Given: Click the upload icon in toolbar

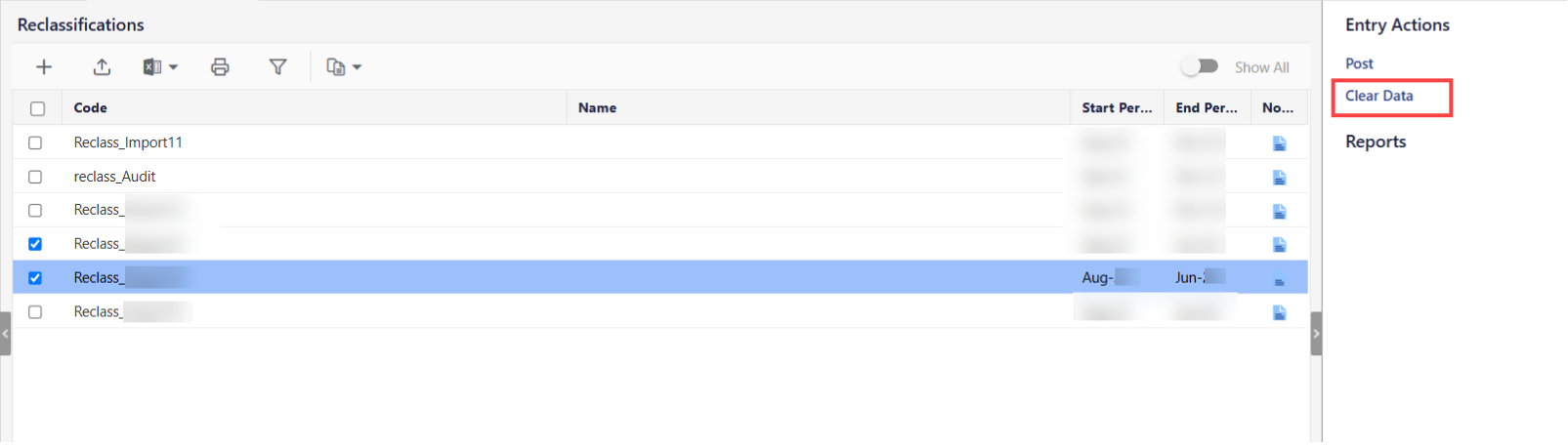Looking at the screenshot, I should tap(102, 67).
